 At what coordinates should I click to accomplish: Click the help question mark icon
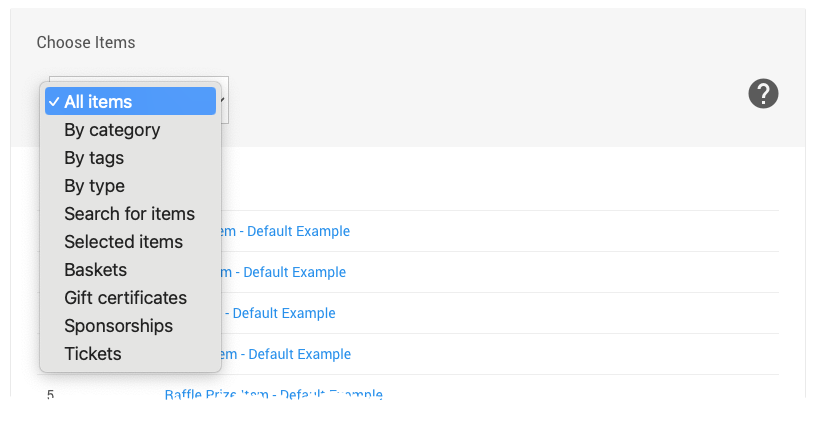tap(763, 94)
